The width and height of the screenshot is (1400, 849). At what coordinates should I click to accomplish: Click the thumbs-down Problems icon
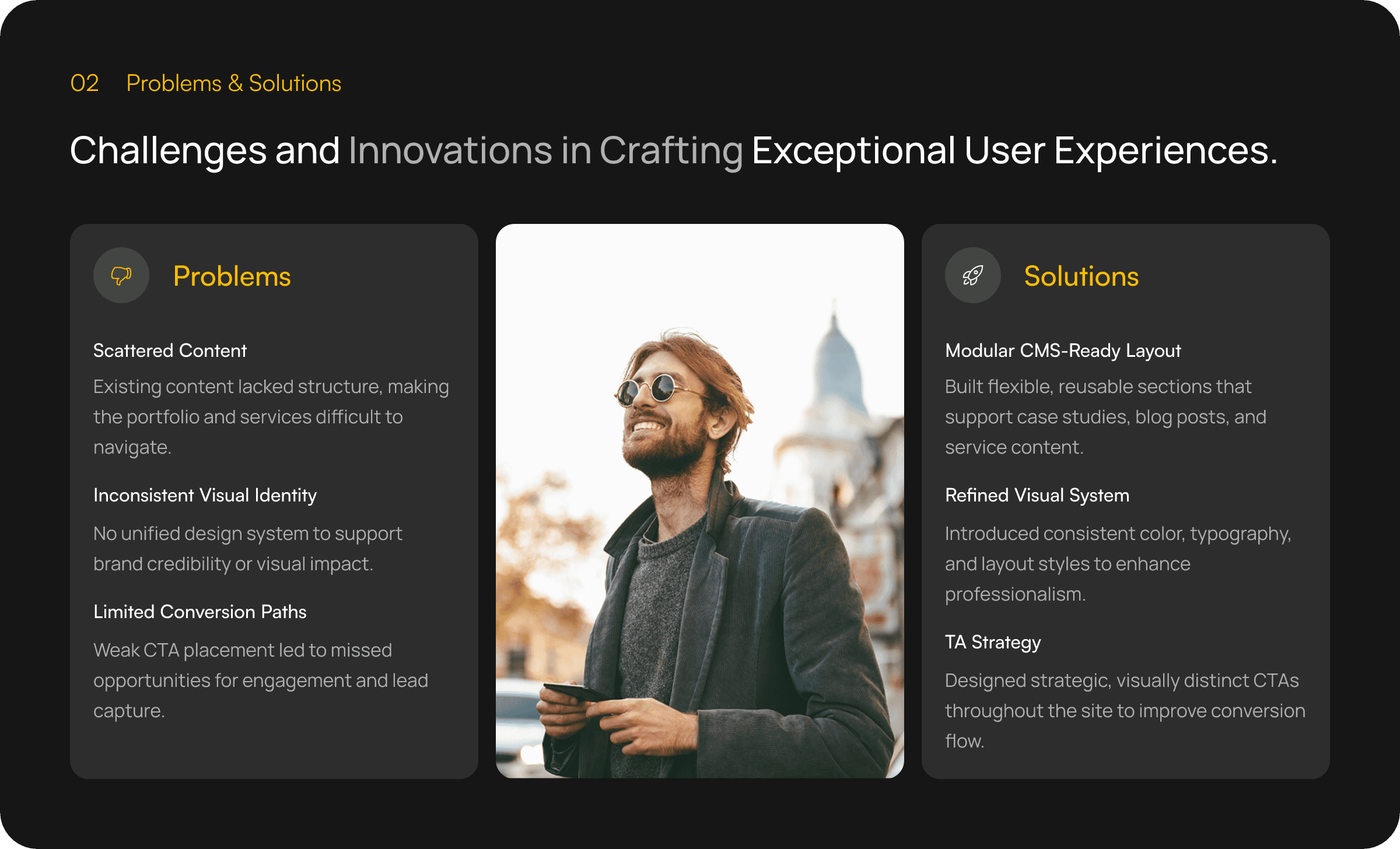point(121,275)
